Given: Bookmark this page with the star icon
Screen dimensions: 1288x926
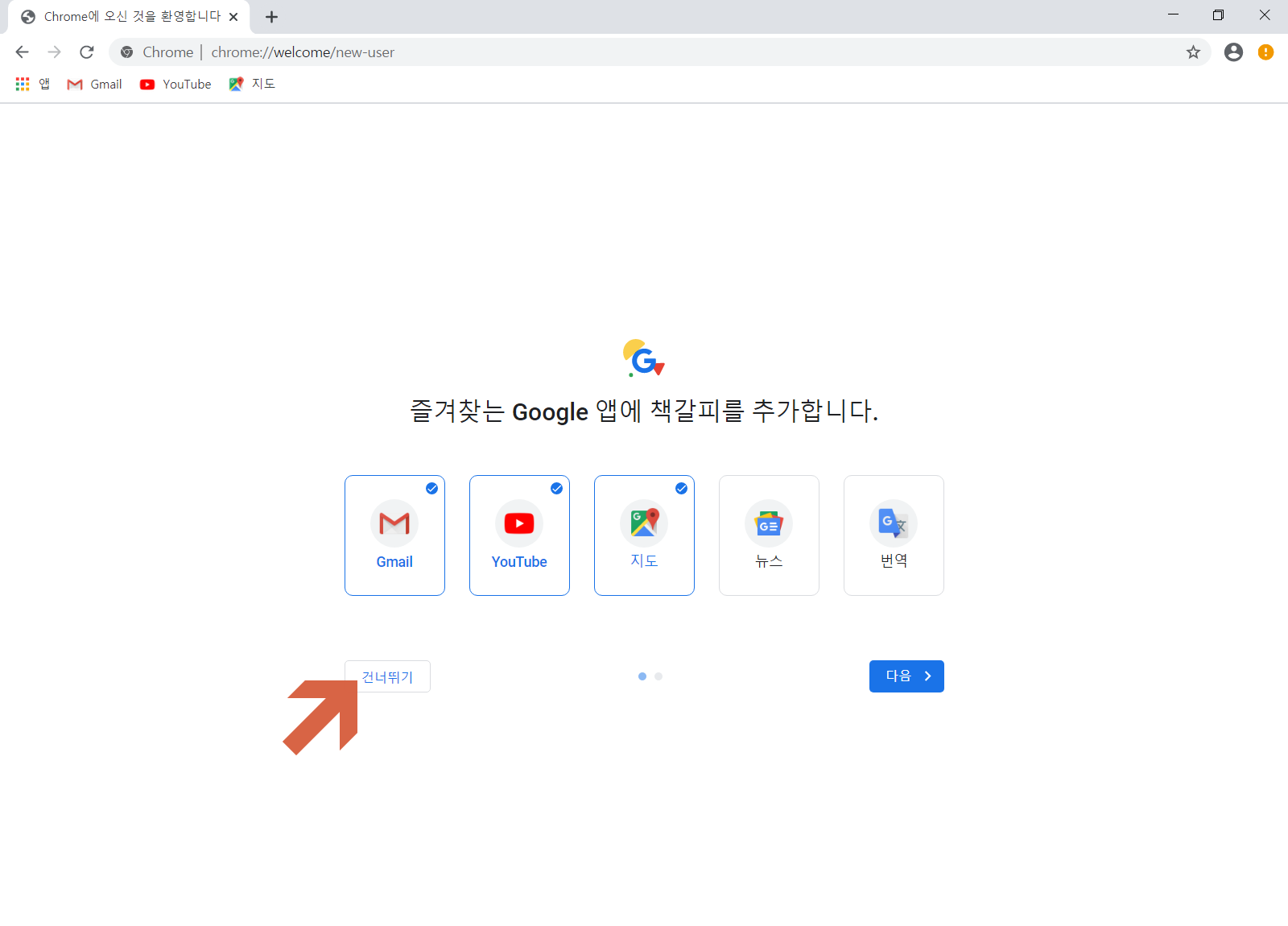Looking at the screenshot, I should [1193, 52].
